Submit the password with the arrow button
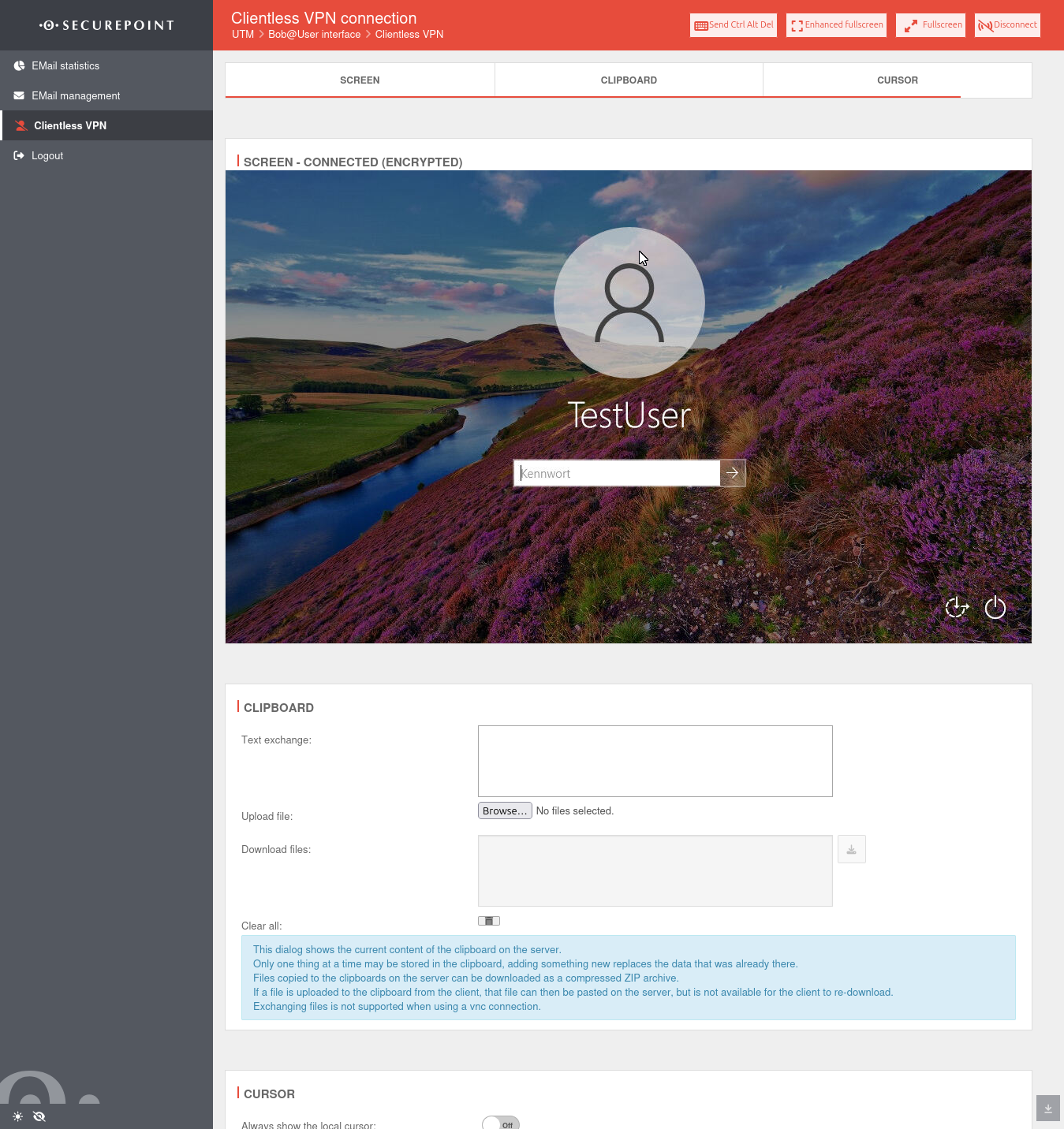1064x1129 pixels. (x=733, y=474)
